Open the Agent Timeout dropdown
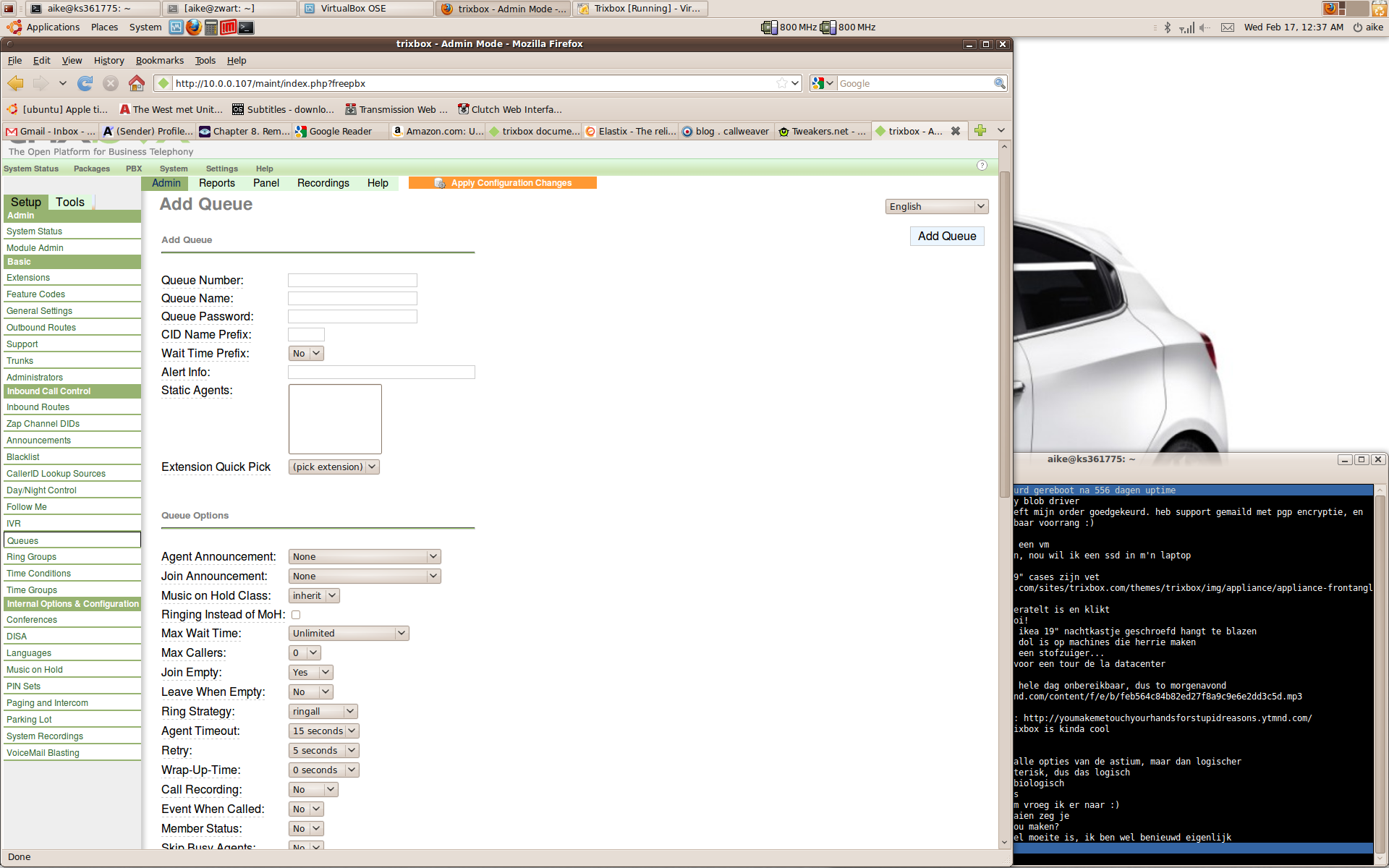 point(324,731)
